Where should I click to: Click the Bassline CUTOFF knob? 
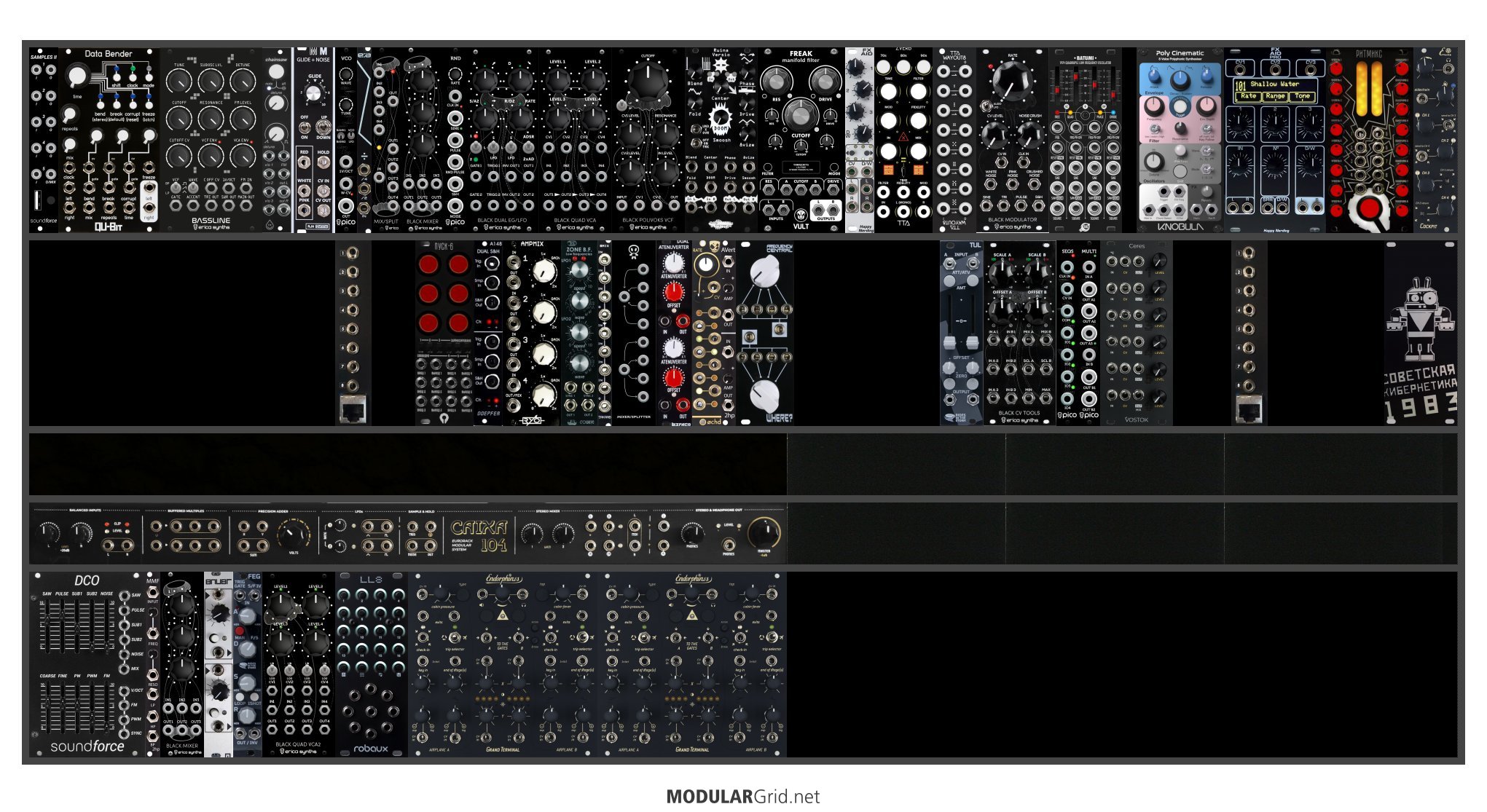(x=179, y=119)
